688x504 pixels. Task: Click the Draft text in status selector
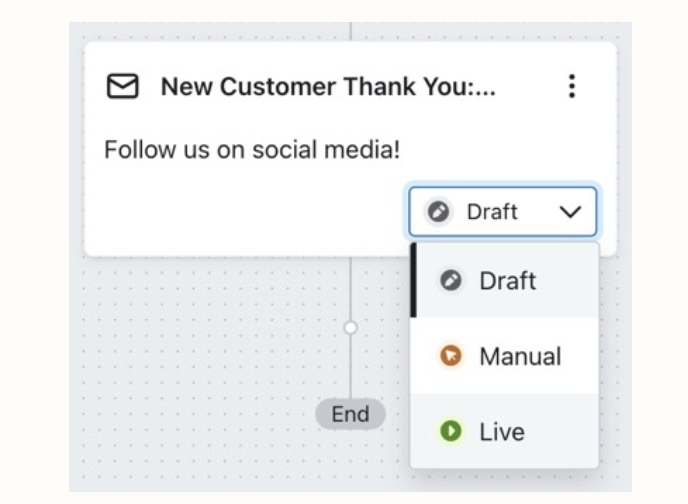click(492, 212)
